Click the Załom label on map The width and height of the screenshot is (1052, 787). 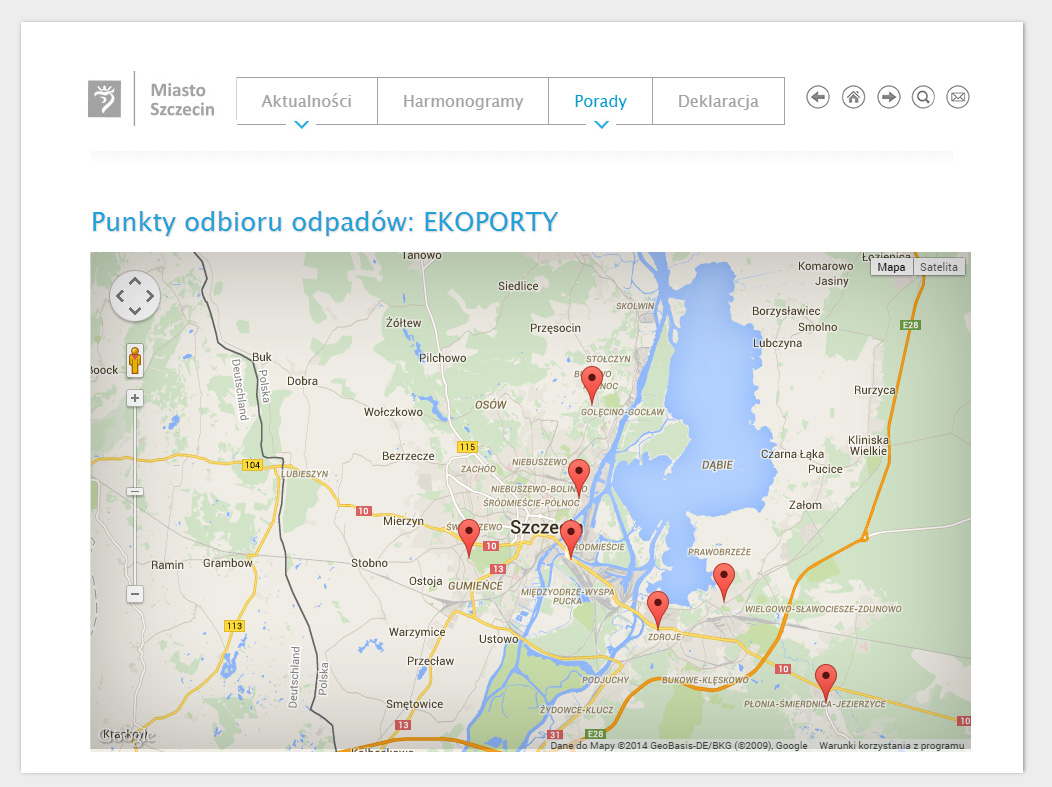805,505
